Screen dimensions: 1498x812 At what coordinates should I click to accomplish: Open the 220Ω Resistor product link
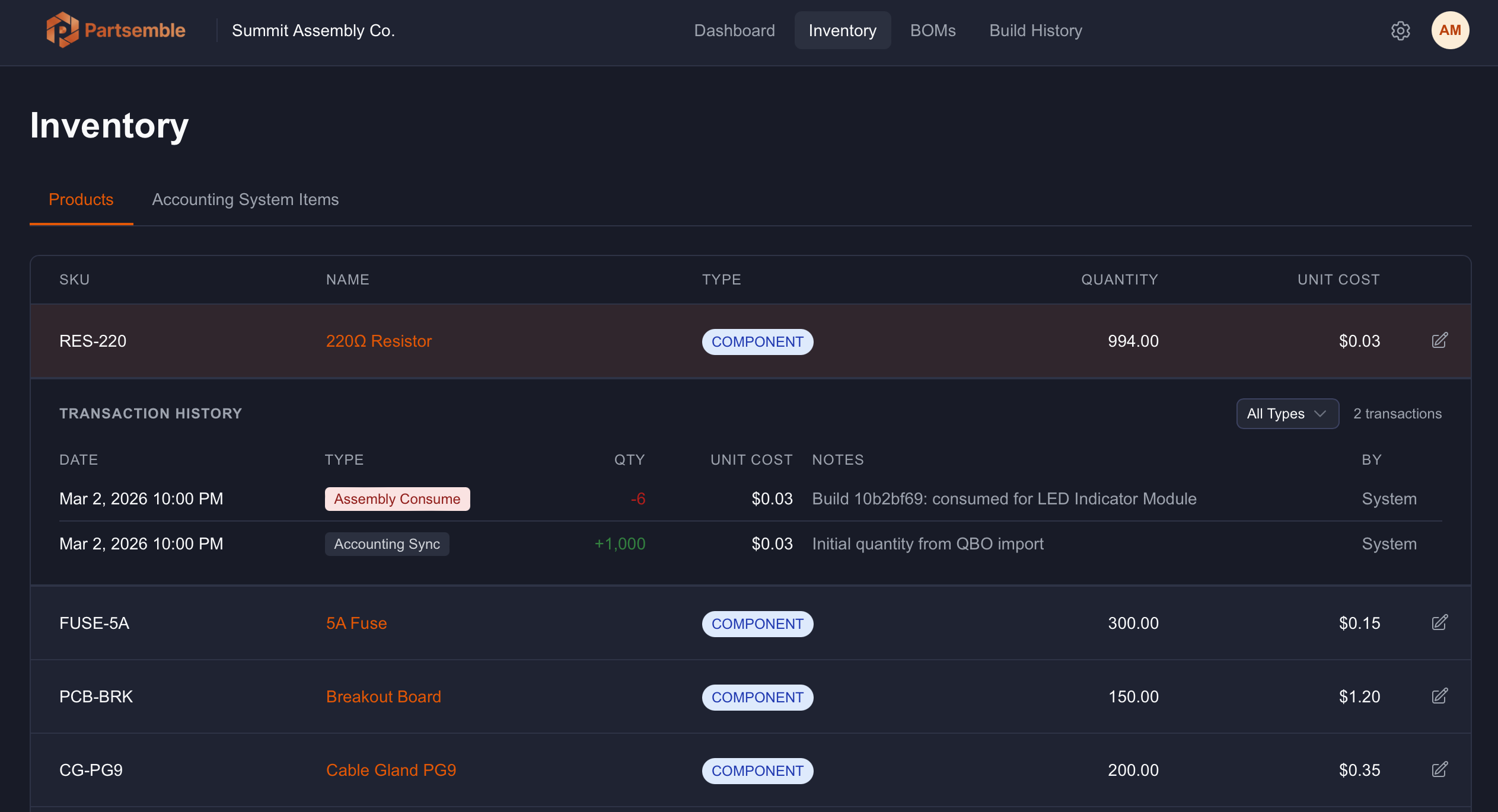pos(379,341)
